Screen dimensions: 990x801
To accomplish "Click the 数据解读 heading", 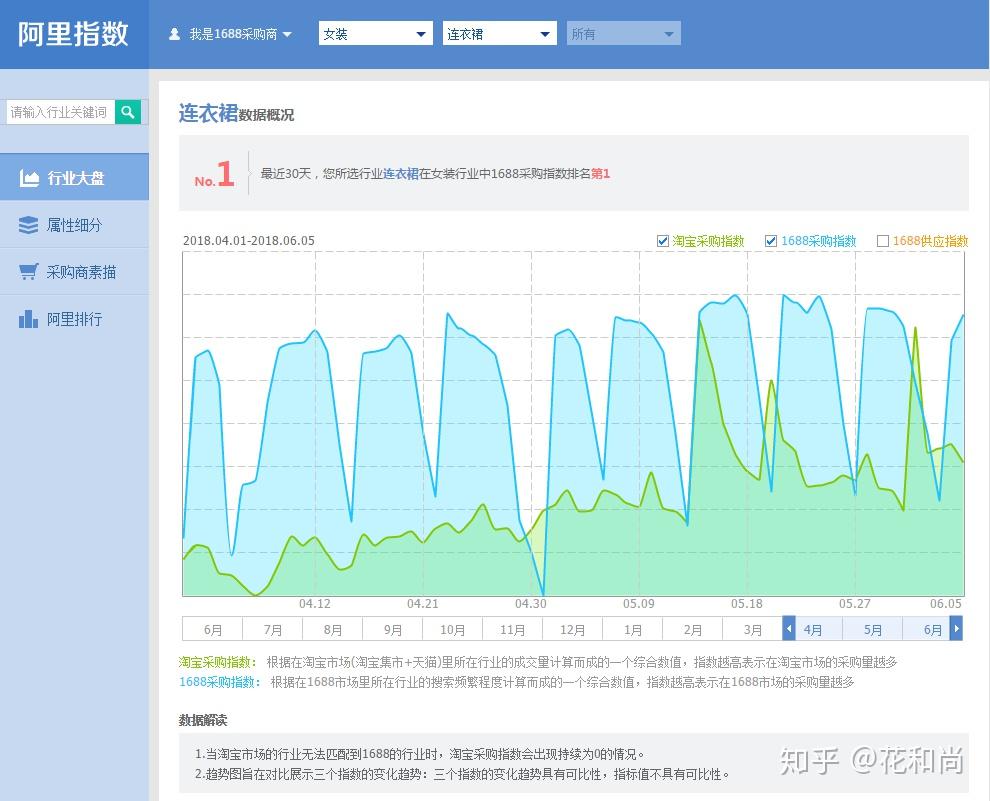I will tap(203, 720).
